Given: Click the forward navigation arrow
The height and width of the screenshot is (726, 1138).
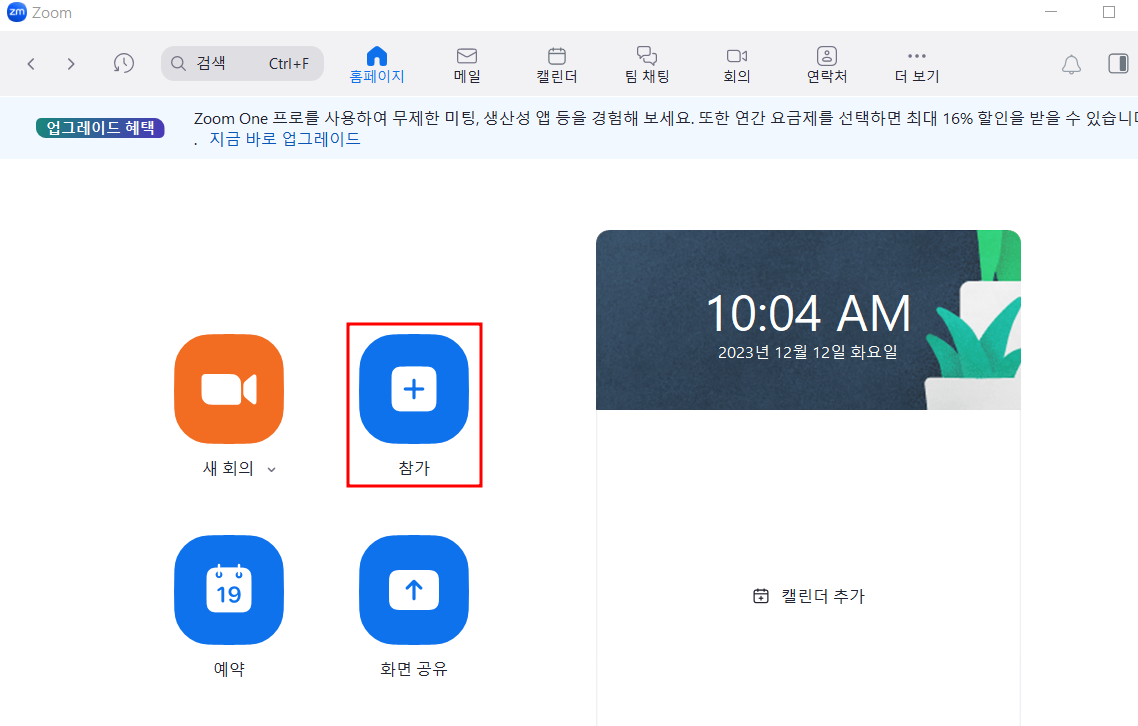Looking at the screenshot, I should (x=70, y=64).
